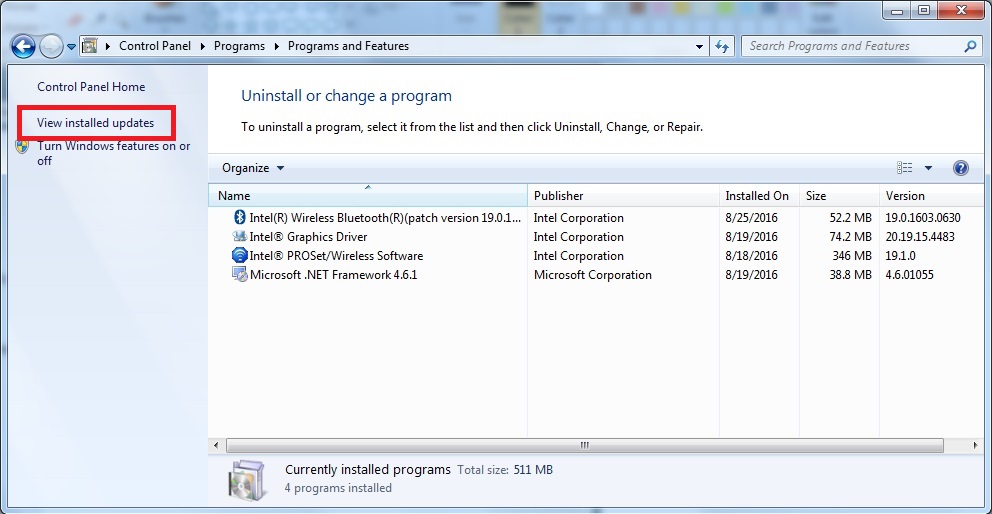The width and height of the screenshot is (992, 514).
Task: Click the Intel Graphics Driver icon
Action: tap(240, 236)
